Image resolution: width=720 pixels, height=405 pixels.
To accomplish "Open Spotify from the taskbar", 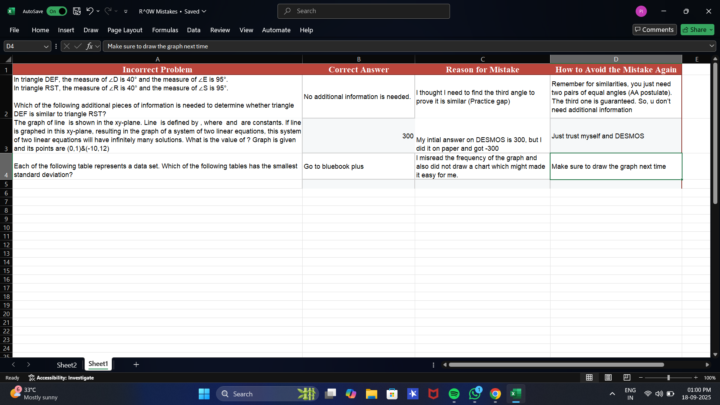I will [x=454, y=394].
